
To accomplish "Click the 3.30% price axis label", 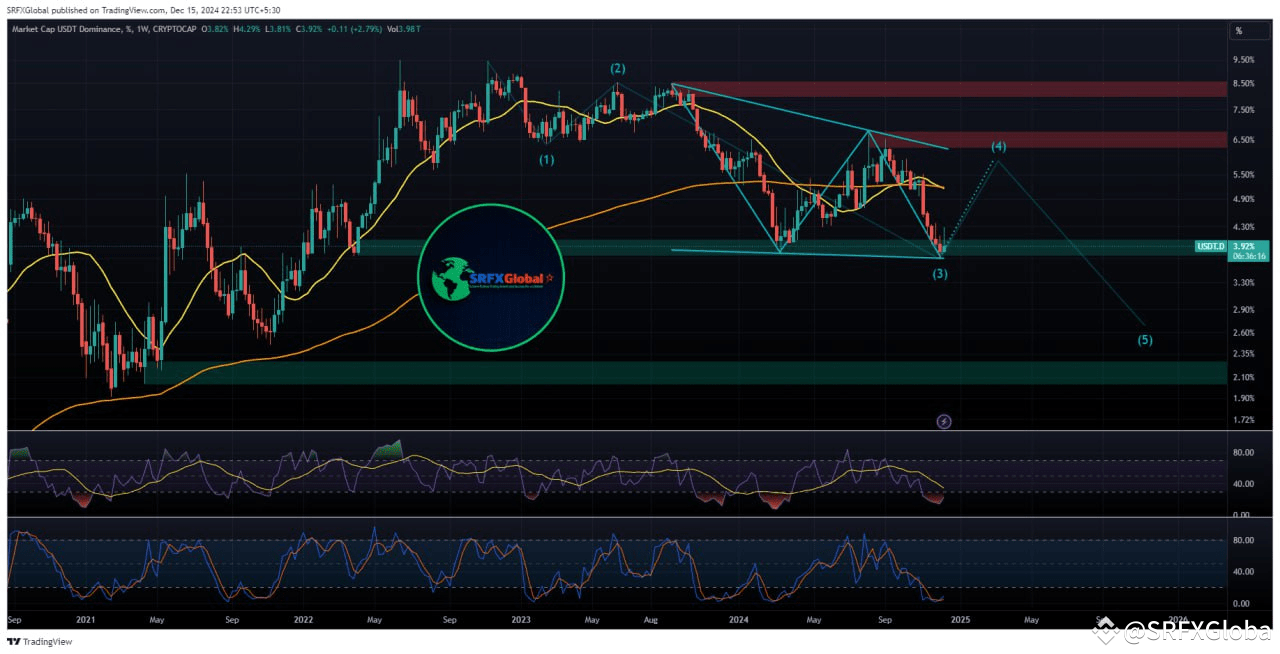I will [x=1244, y=282].
